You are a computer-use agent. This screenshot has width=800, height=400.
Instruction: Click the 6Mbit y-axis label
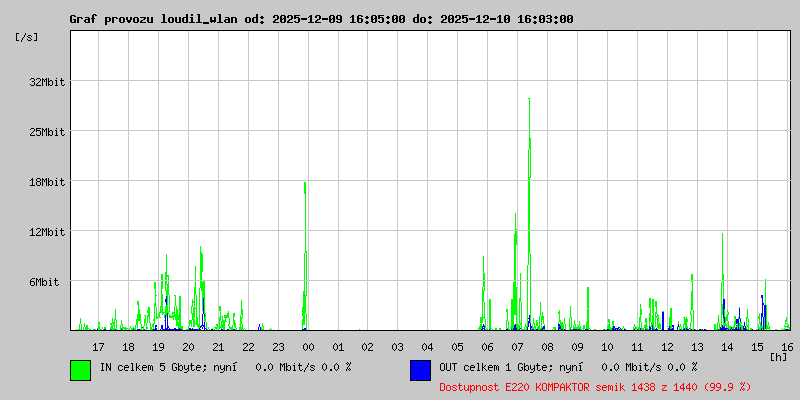pyautogui.click(x=44, y=282)
